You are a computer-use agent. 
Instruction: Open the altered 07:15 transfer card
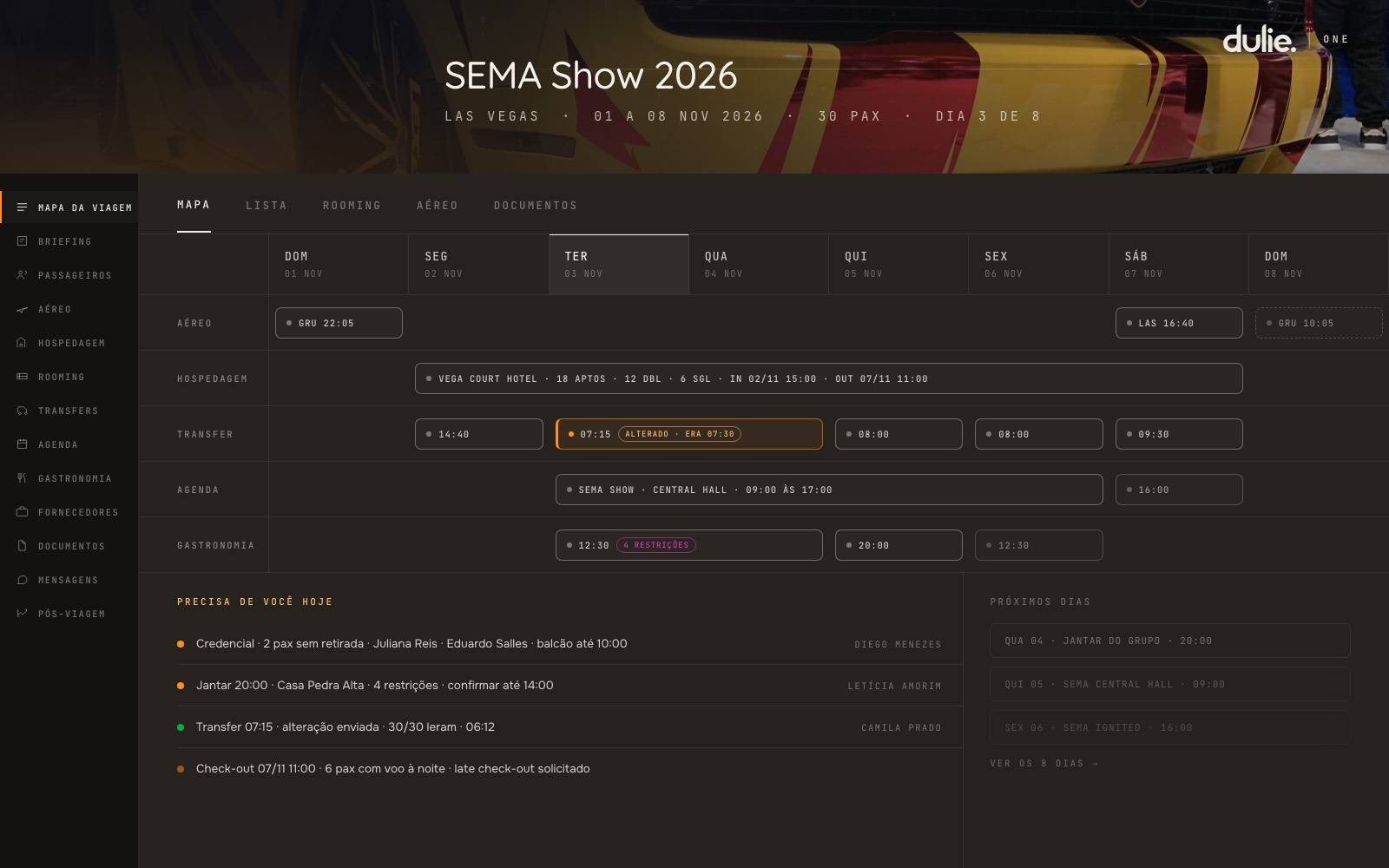(x=689, y=434)
